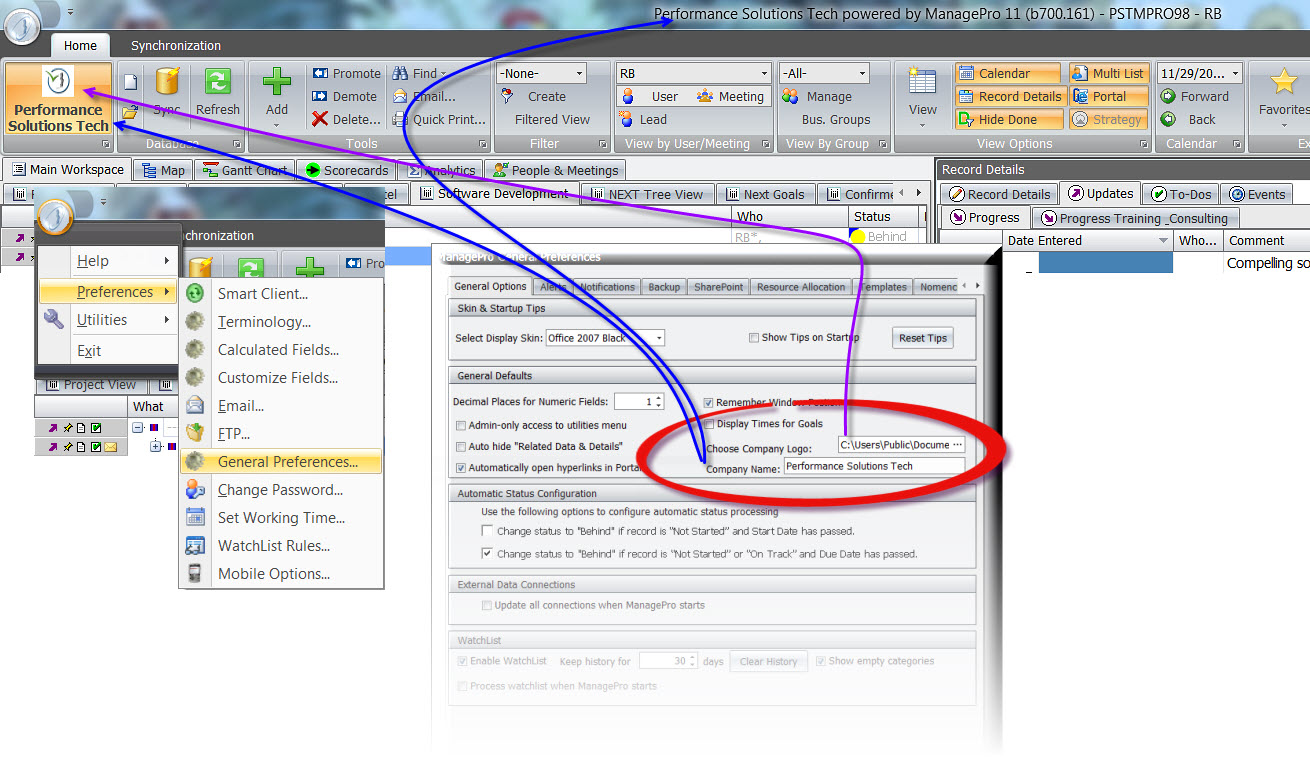Click the Reset Tips button
Screen dimensions: 1310x757
pos(922,338)
